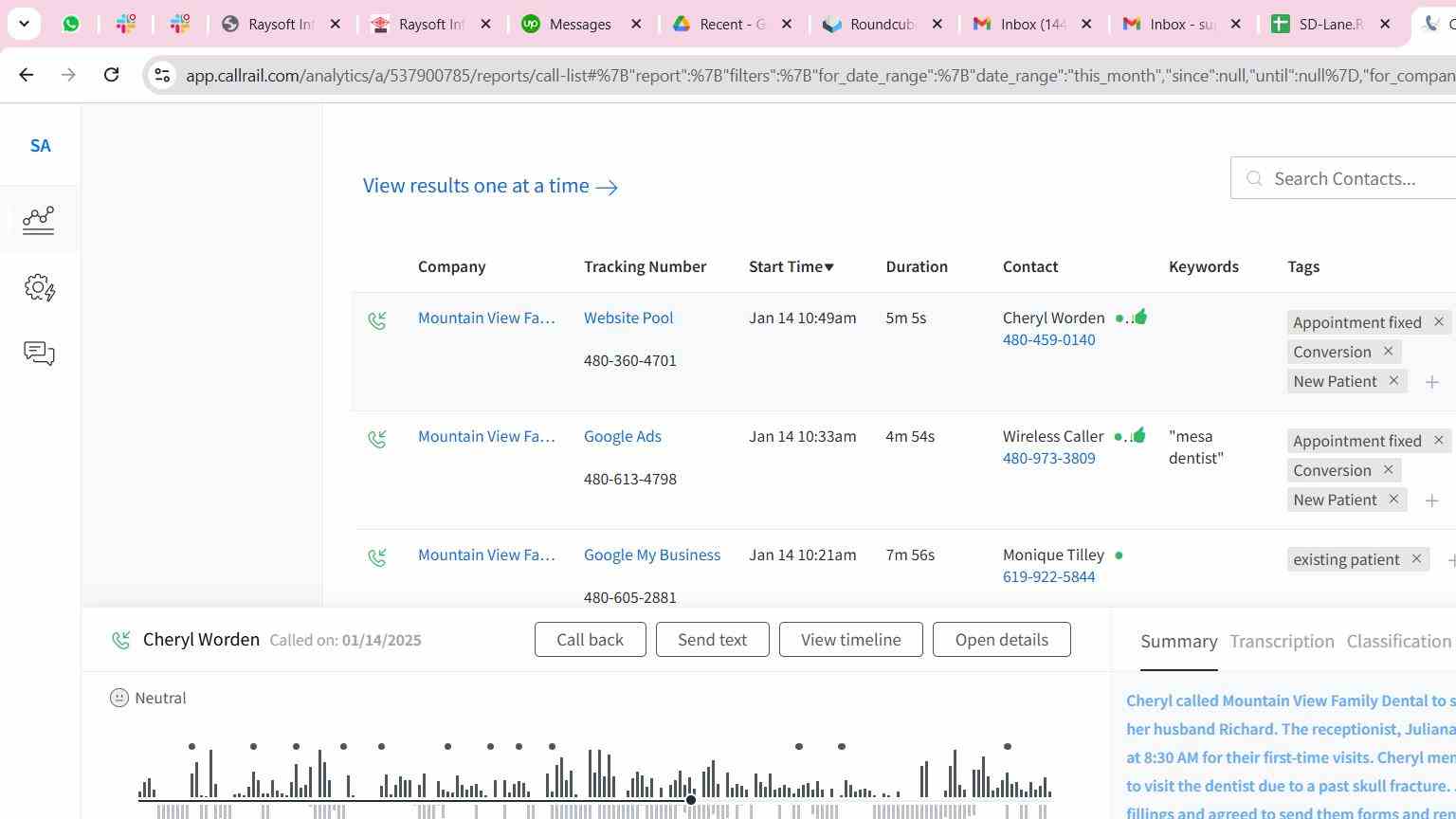The width and height of the screenshot is (1456, 819).
Task: Open the tab search dropdown arrow
Action: point(24,24)
